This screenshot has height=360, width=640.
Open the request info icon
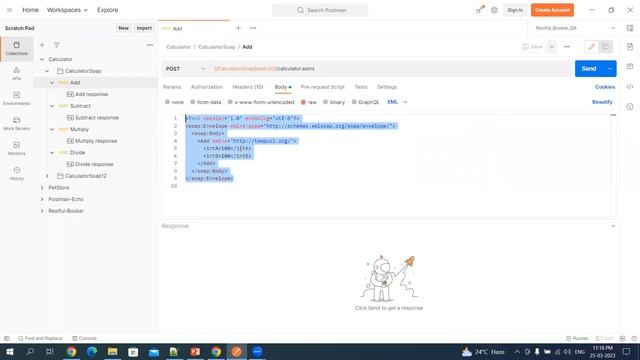click(630, 107)
